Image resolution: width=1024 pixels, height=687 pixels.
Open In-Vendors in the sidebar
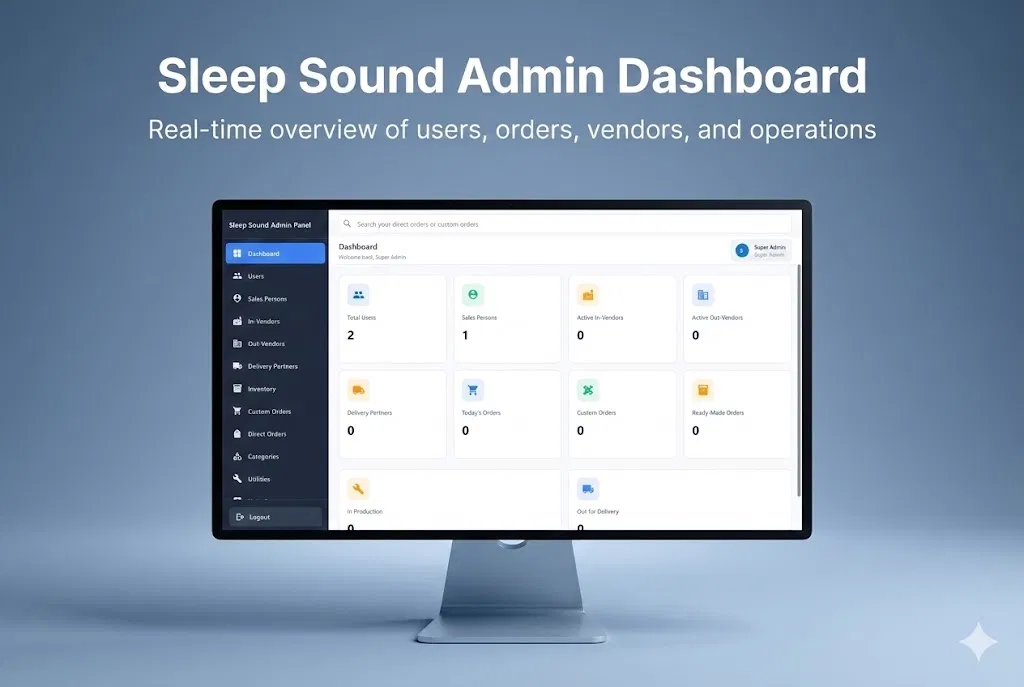click(275, 321)
